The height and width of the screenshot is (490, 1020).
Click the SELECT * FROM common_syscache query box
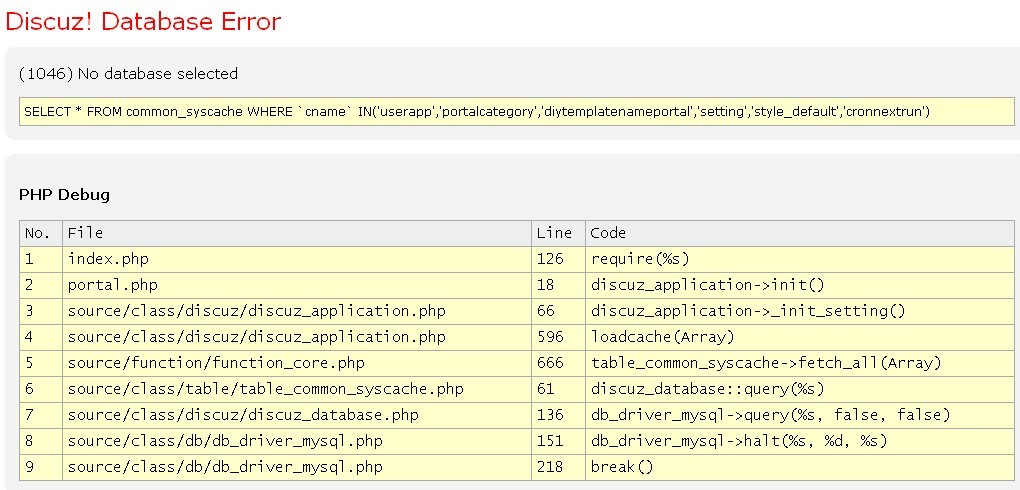[x=517, y=111]
